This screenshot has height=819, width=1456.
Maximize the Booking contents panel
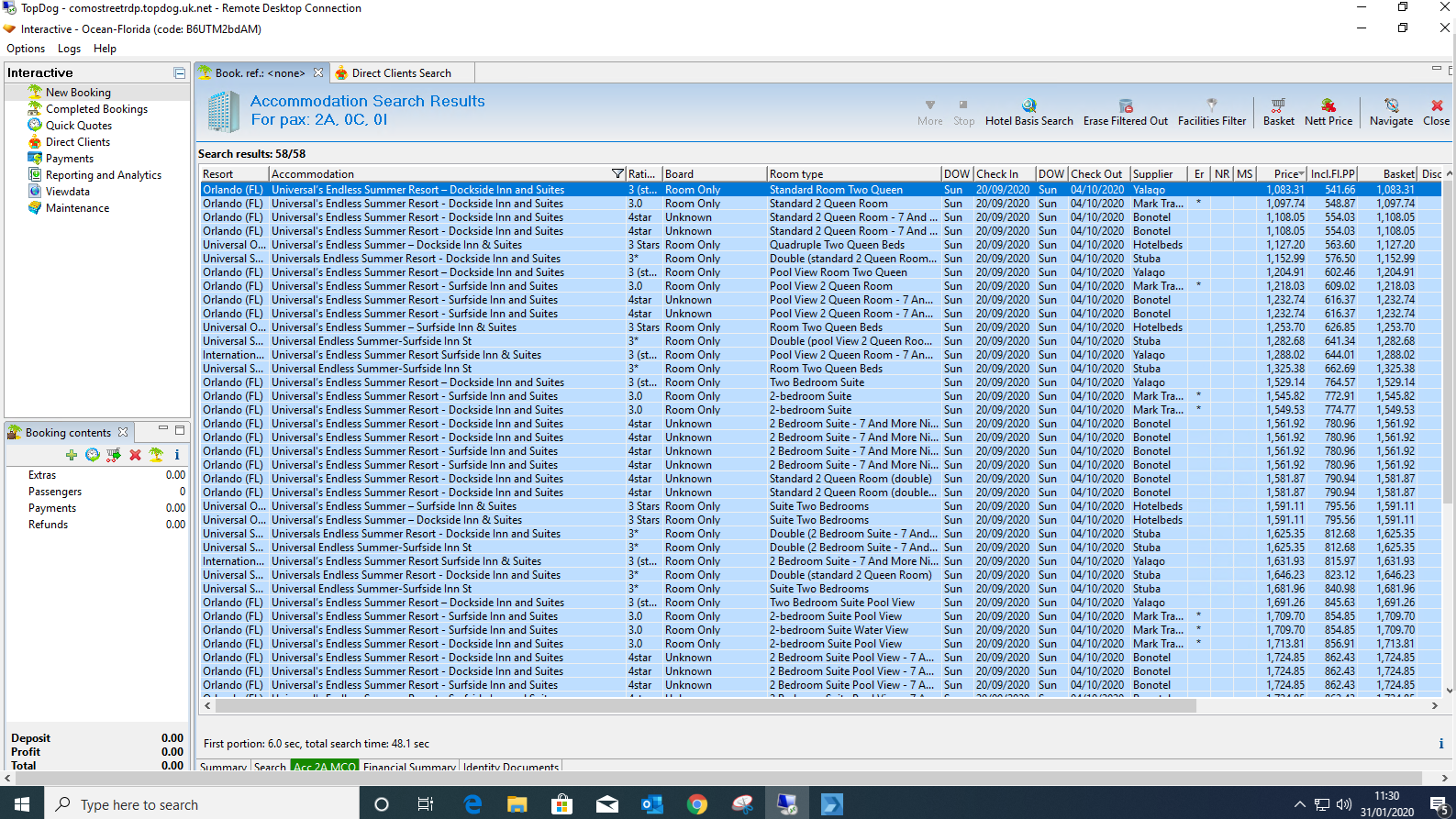click(180, 430)
